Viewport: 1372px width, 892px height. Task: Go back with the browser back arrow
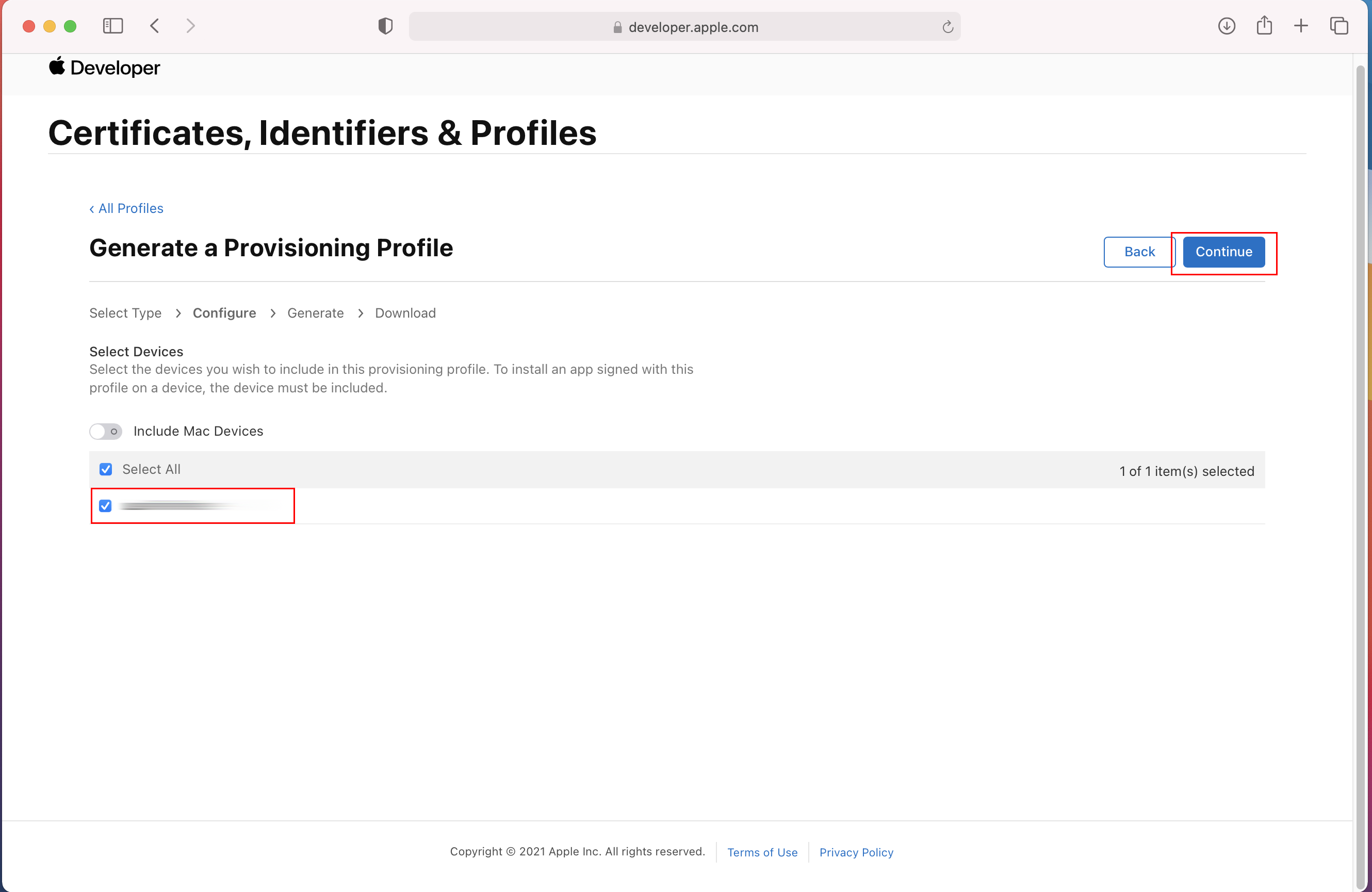point(155,26)
